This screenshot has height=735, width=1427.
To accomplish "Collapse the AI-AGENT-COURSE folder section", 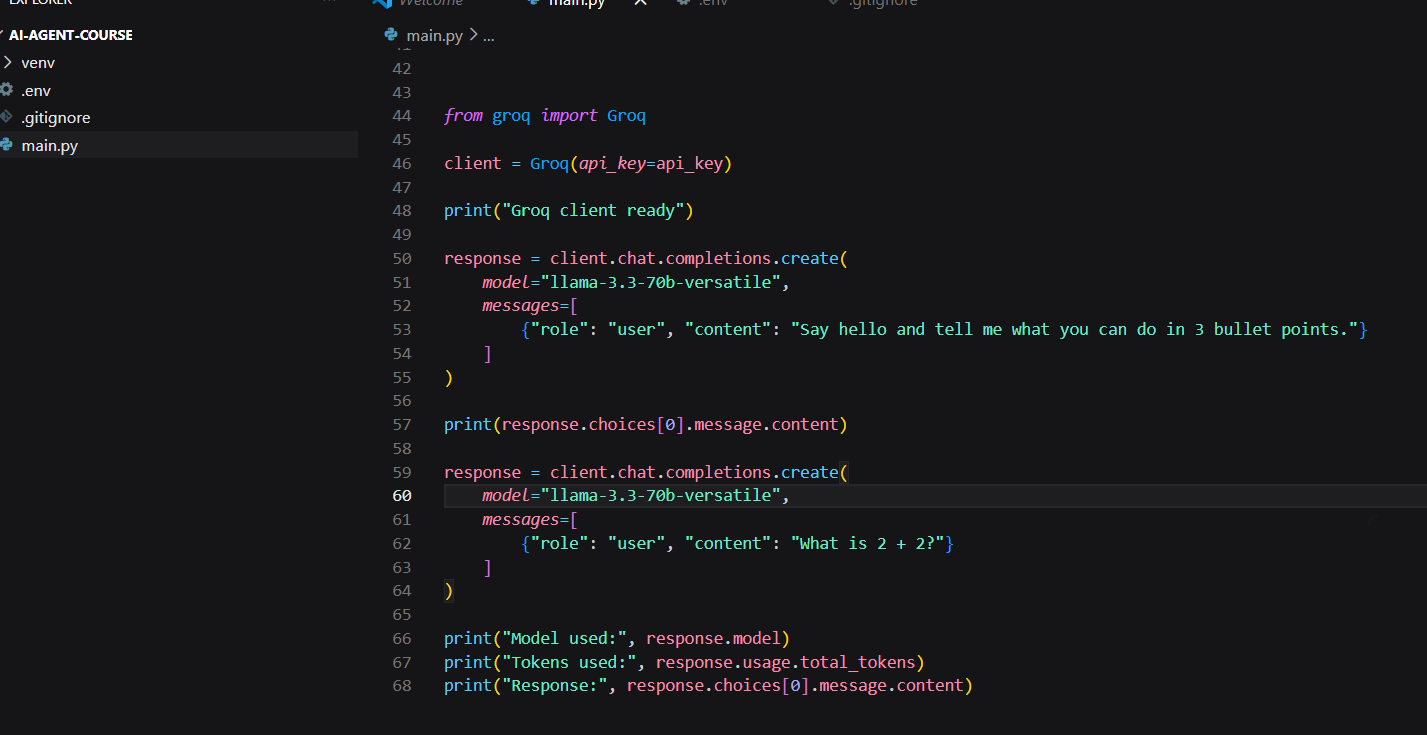I will click(x=70, y=35).
